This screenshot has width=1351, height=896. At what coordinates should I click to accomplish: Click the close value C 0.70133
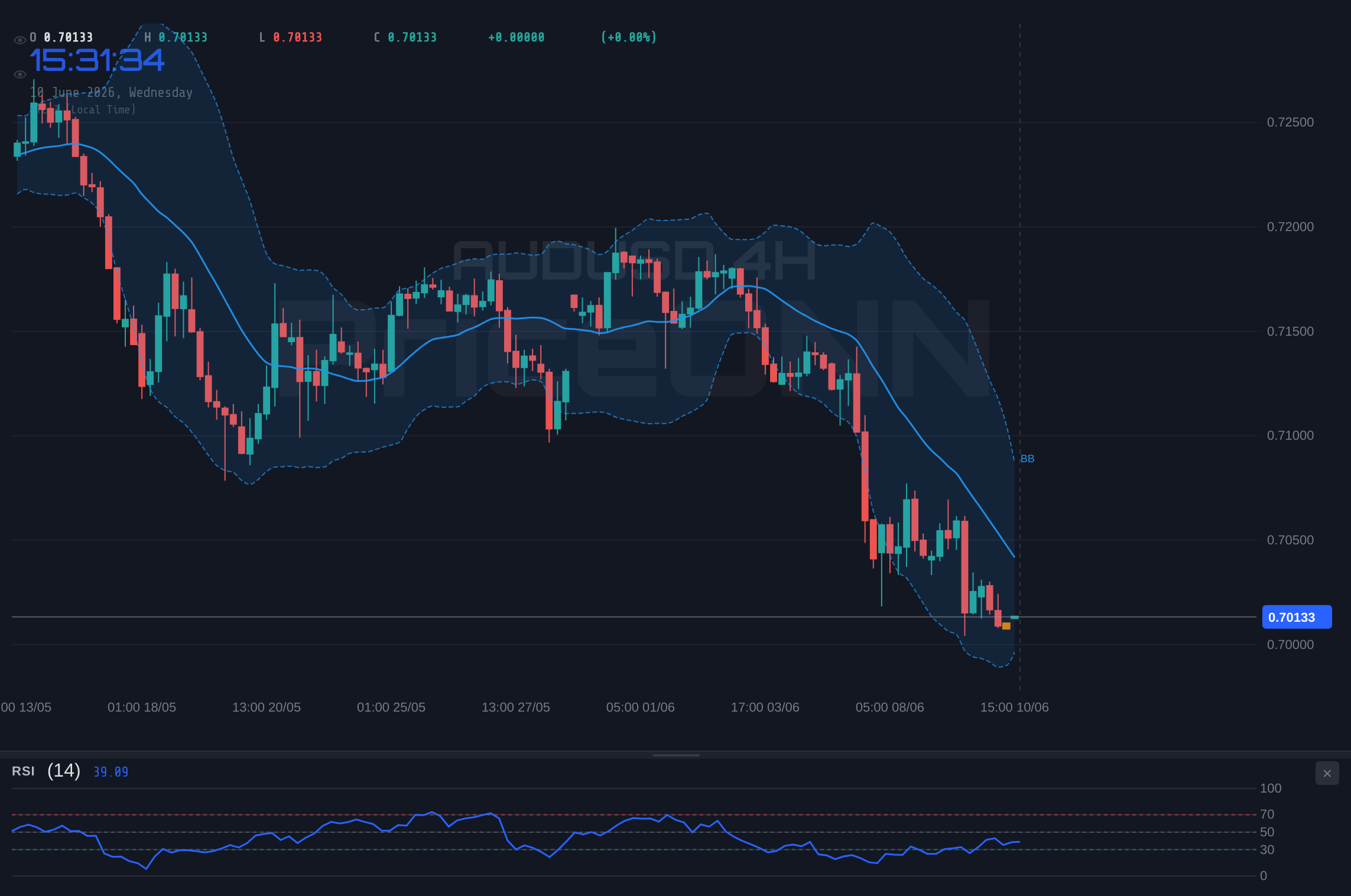pos(405,37)
